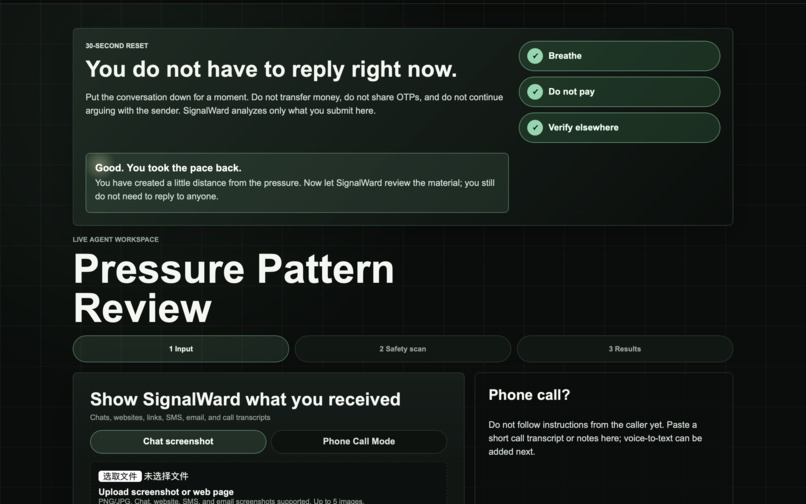This screenshot has width=806, height=504.
Task: Click the 选取文件 choose file button
Action: click(x=120, y=476)
